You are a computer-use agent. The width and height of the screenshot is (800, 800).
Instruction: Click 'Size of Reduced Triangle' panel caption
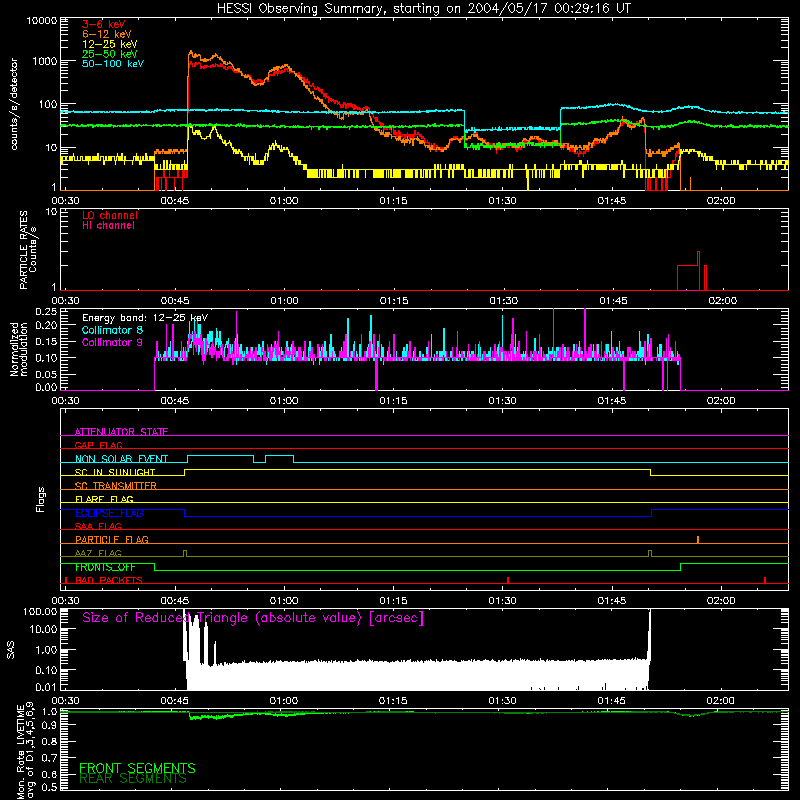[253, 618]
